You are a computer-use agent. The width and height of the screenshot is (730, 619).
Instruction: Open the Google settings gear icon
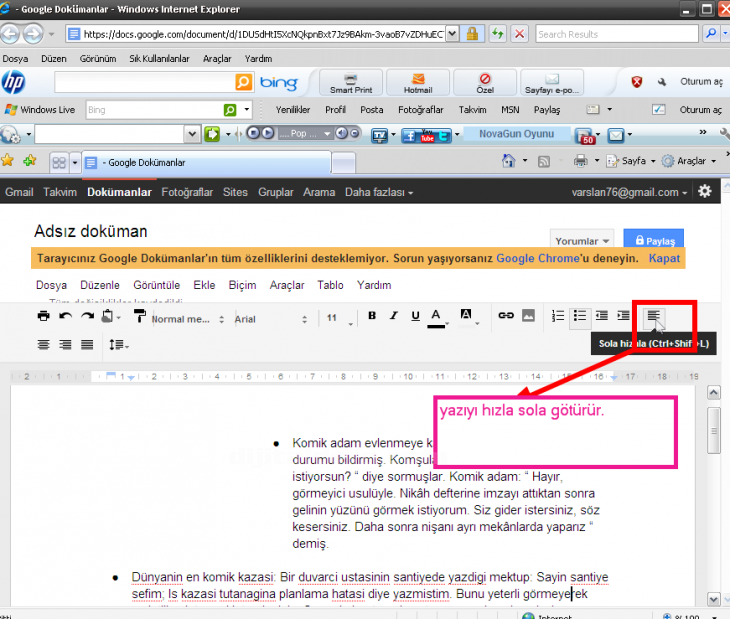pyautogui.click(x=705, y=192)
